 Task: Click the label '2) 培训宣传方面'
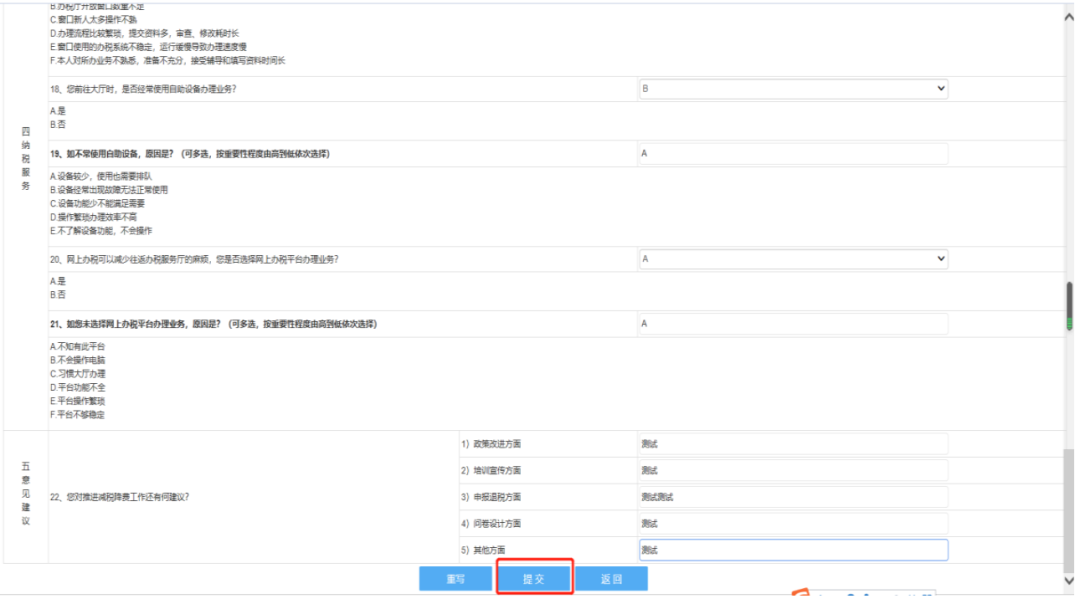coord(491,470)
